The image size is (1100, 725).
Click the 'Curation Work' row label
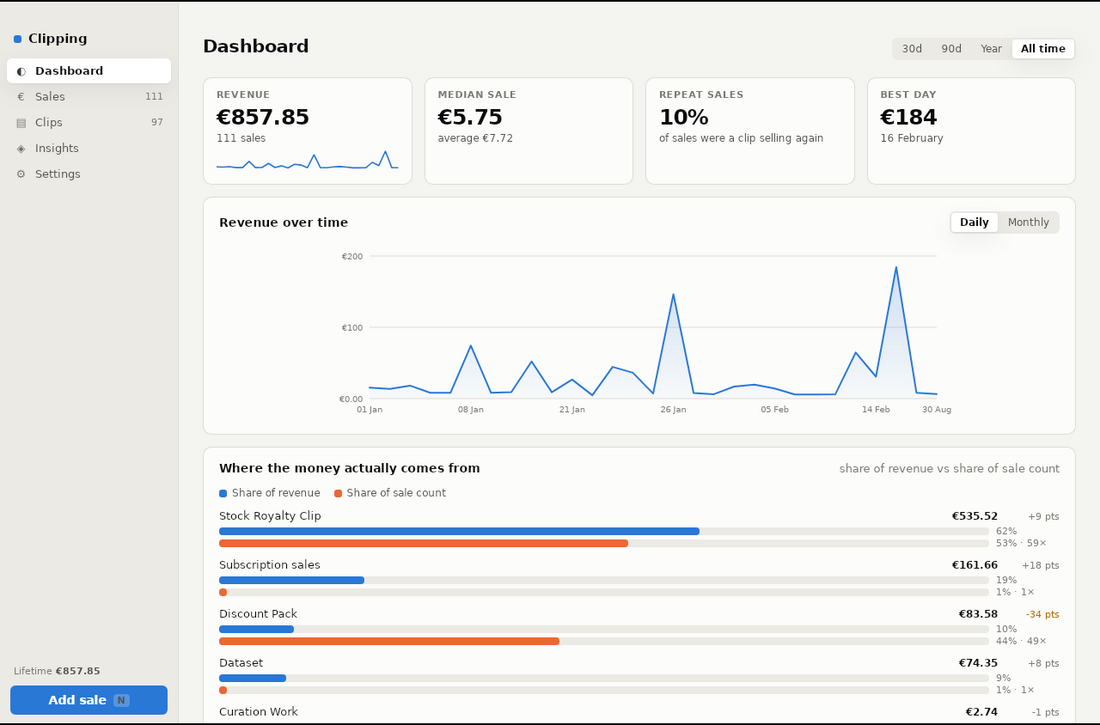(x=258, y=712)
